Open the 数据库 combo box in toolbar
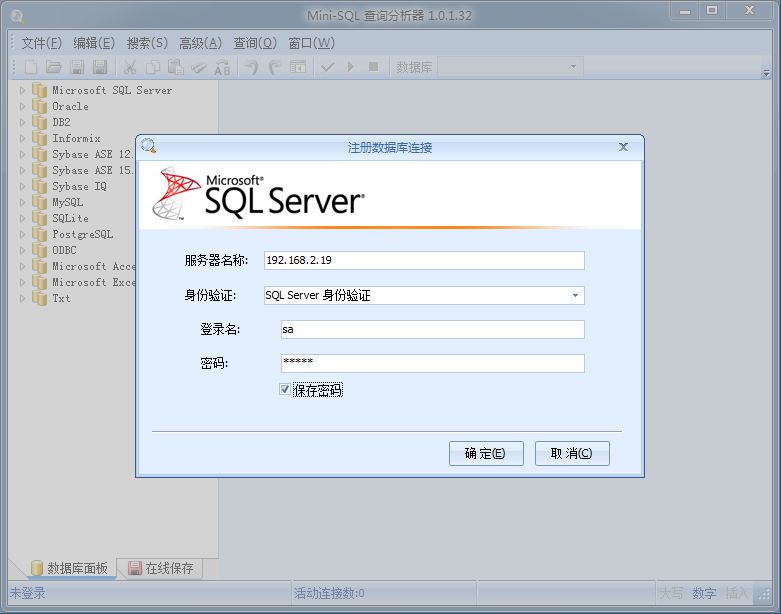 pyautogui.click(x=510, y=67)
